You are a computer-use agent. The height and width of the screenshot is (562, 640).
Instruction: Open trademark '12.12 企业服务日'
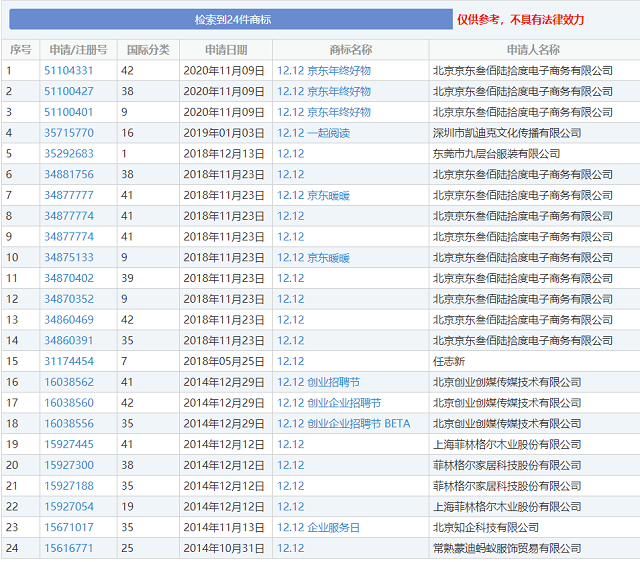point(319,528)
